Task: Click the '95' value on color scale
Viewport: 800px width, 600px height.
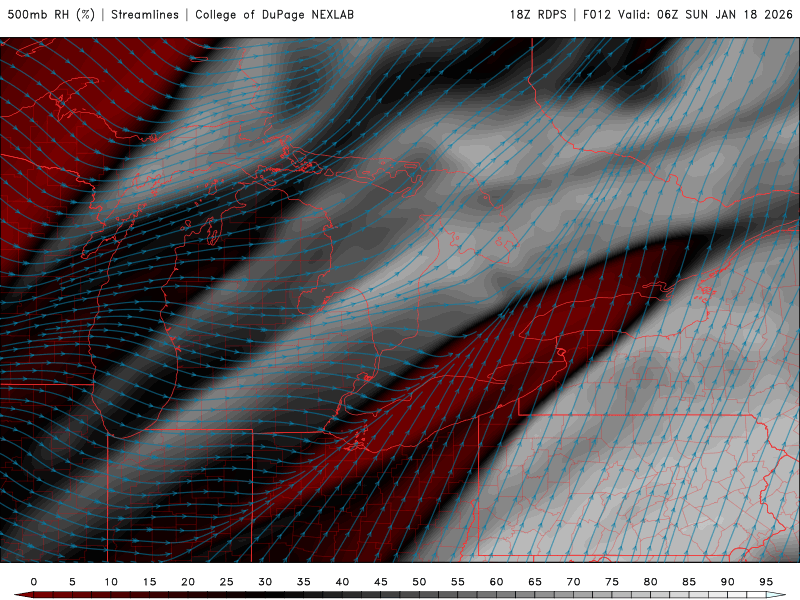Action: [x=766, y=582]
